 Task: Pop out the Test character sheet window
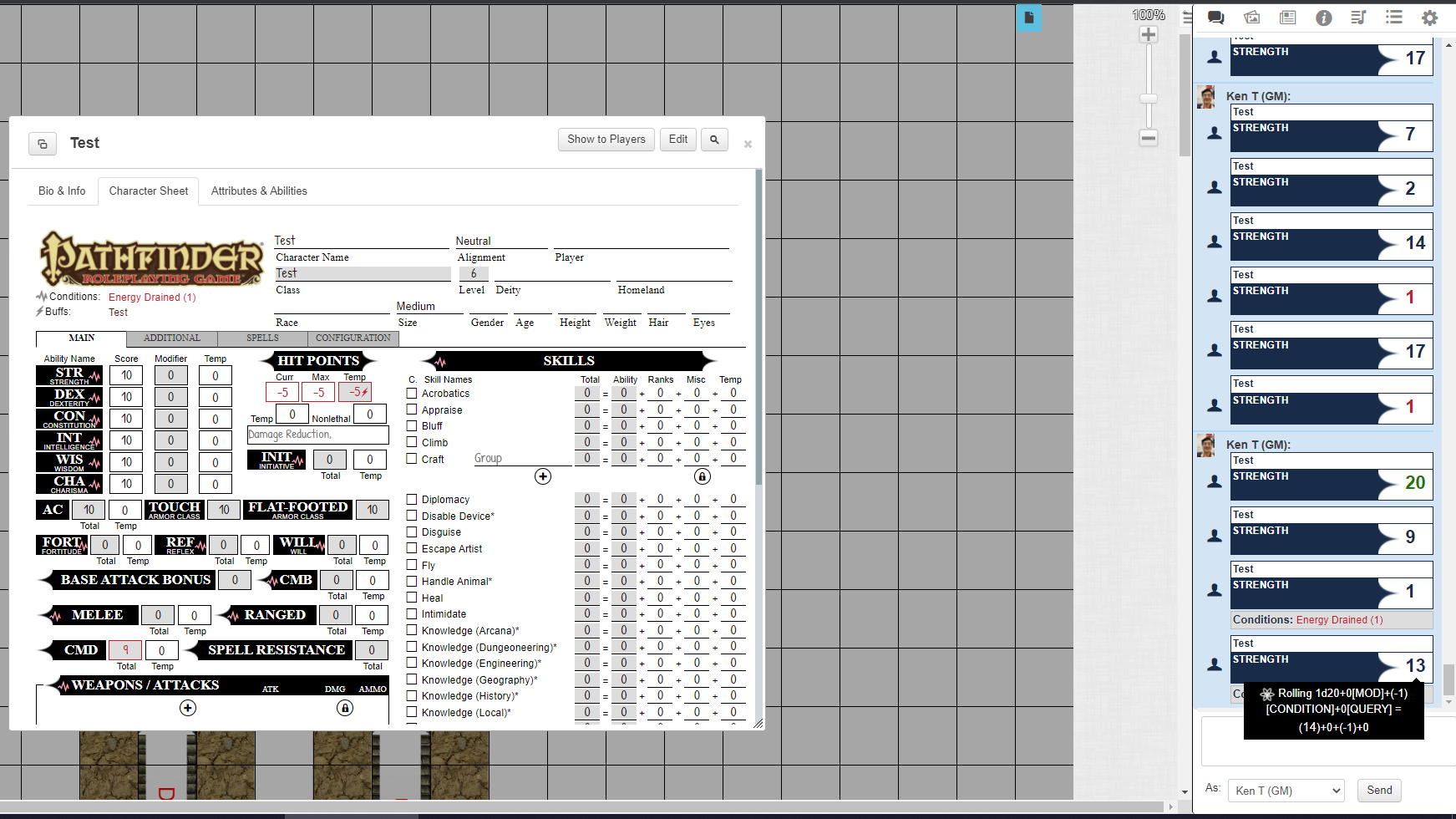43,144
